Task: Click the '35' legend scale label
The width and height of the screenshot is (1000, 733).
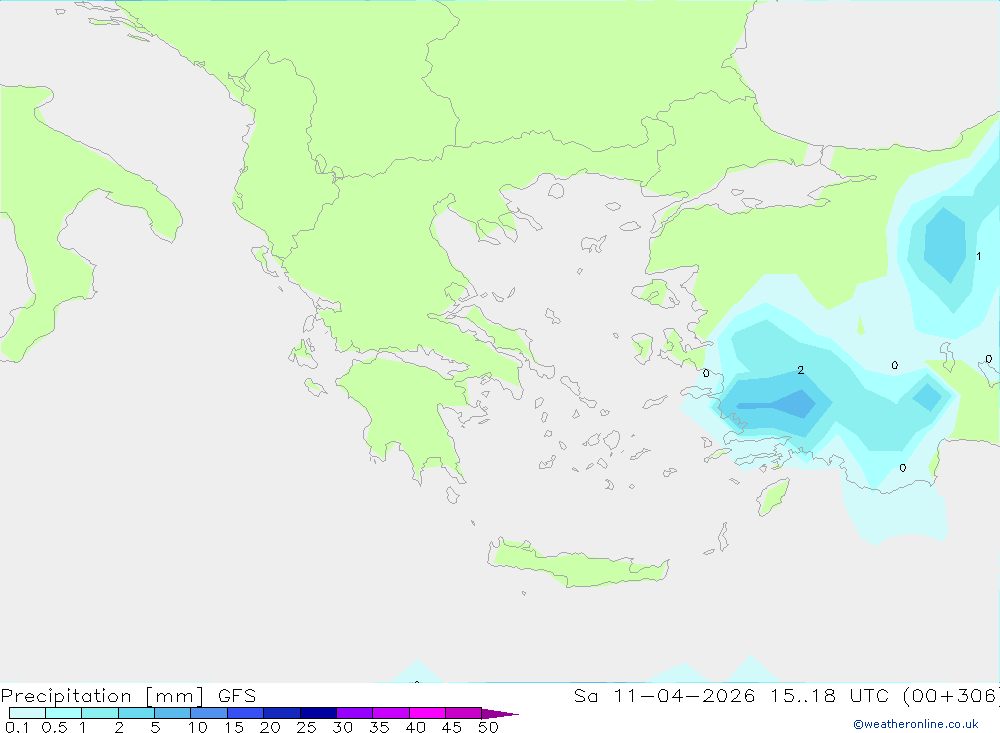Action: (x=379, y=727)
